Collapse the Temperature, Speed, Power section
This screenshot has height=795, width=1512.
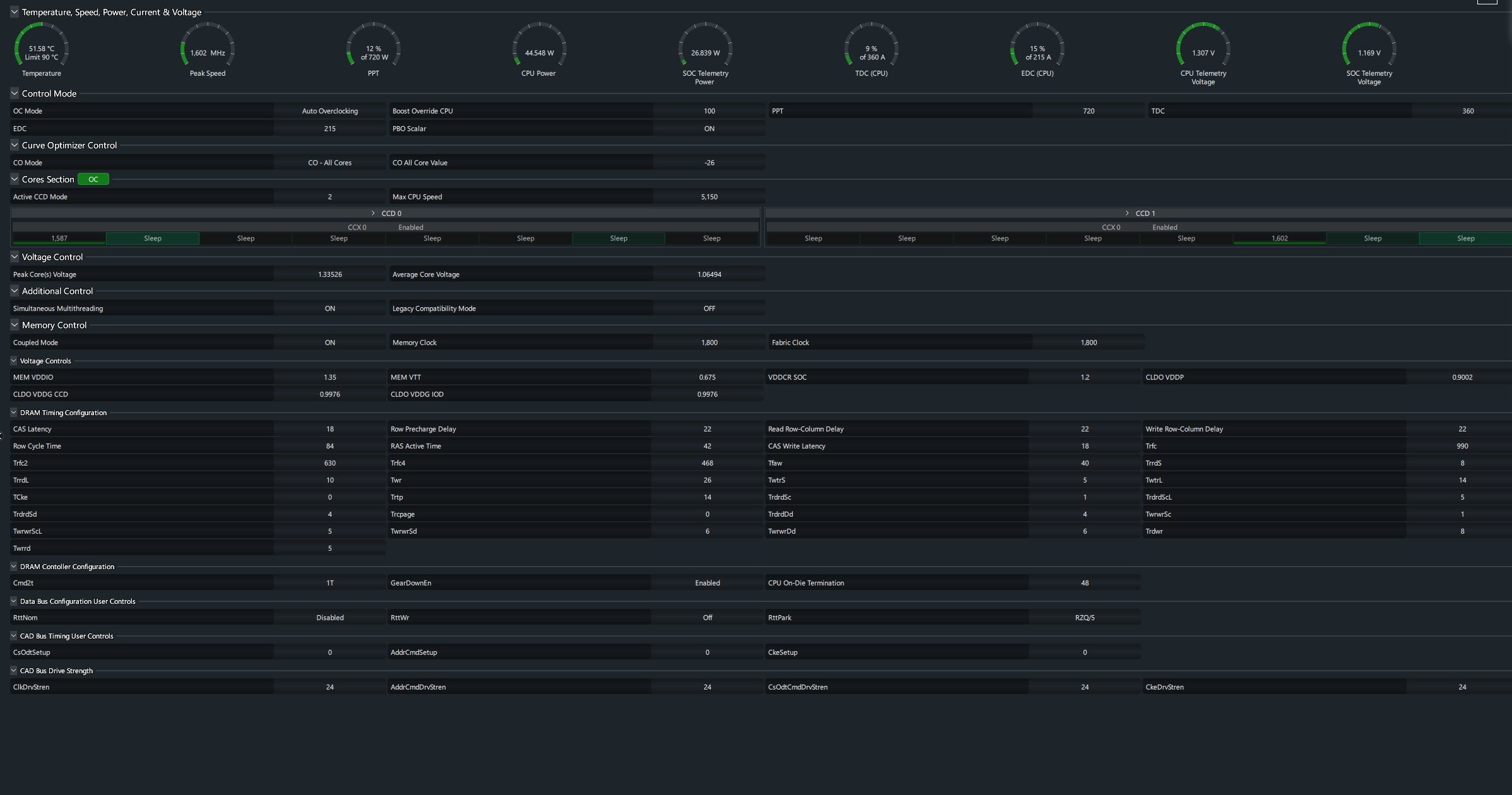click(x=15, y=12)
